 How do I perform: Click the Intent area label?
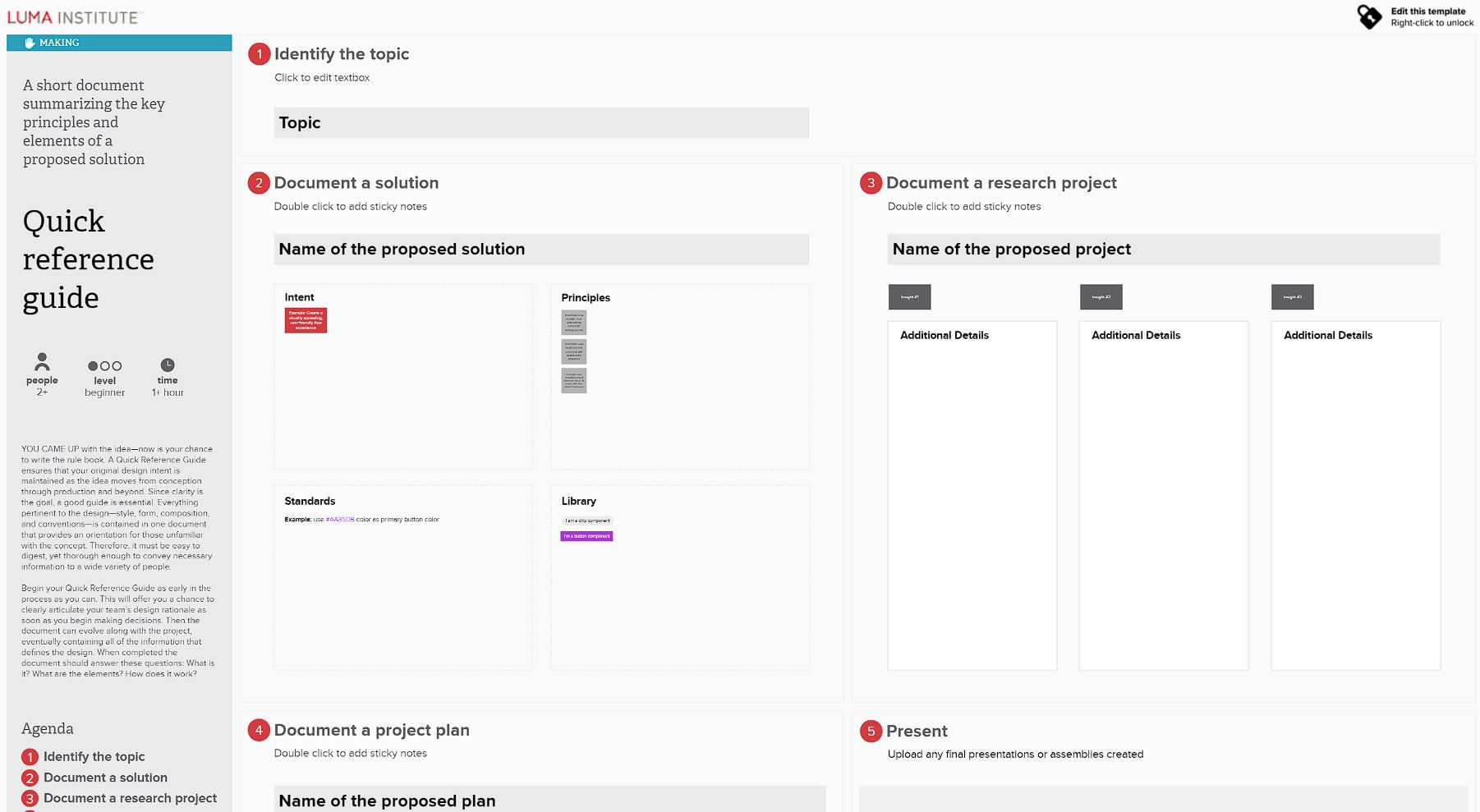click(x=299, y=297)
